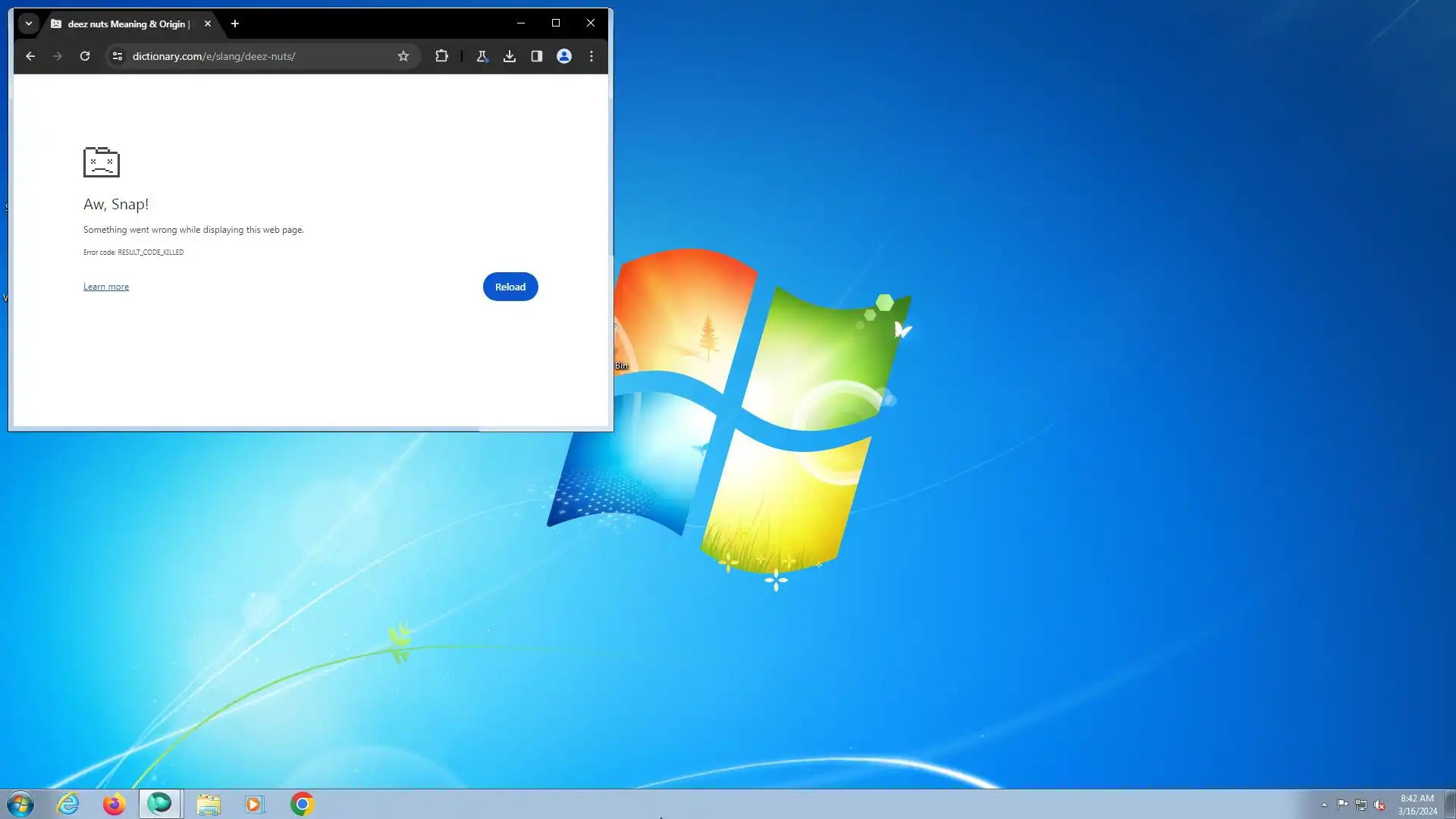Click the muted volume tray icon
Image resolution: width=1456 pixels, height=819 pixels.
(1379, 805)
